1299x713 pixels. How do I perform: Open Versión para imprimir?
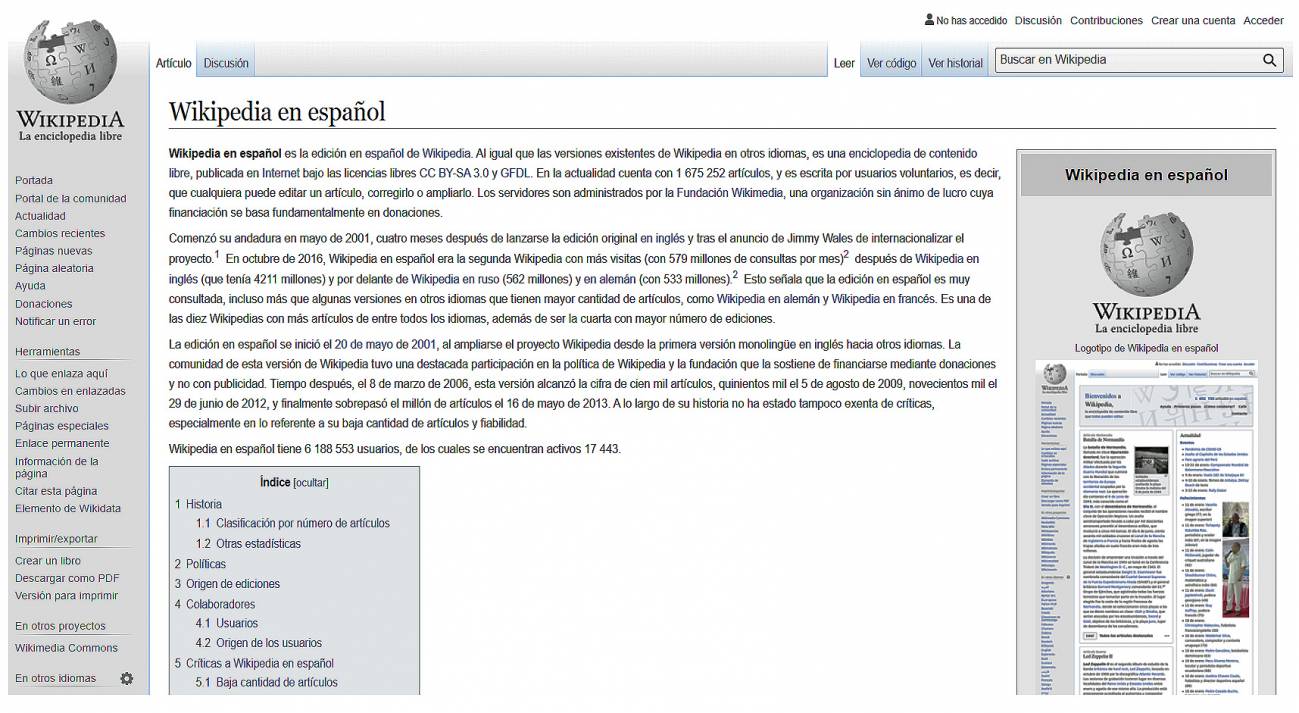(66, 596)
